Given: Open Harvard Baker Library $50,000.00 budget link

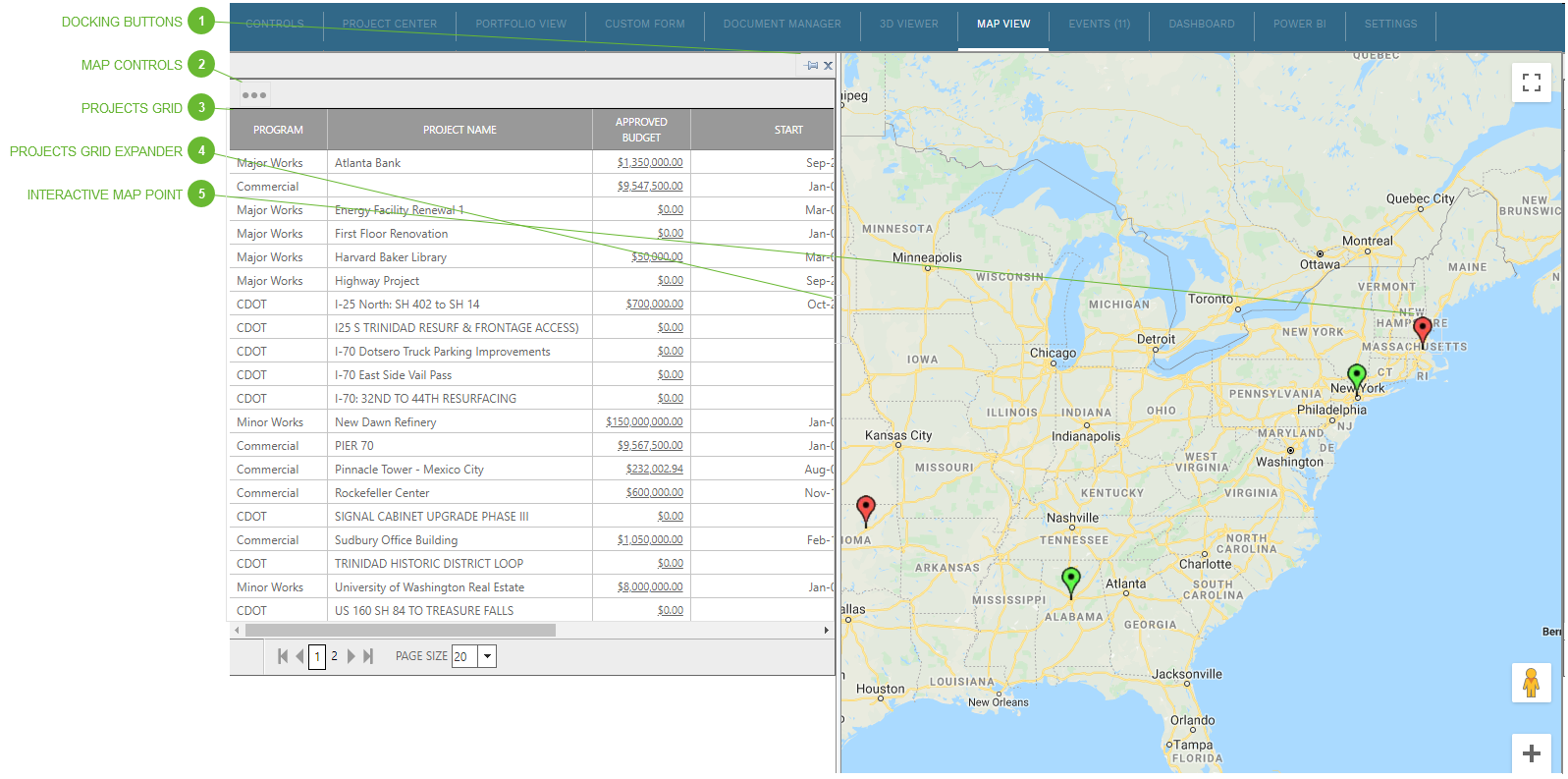Looking at the screenshot, I should coord(657,257).
